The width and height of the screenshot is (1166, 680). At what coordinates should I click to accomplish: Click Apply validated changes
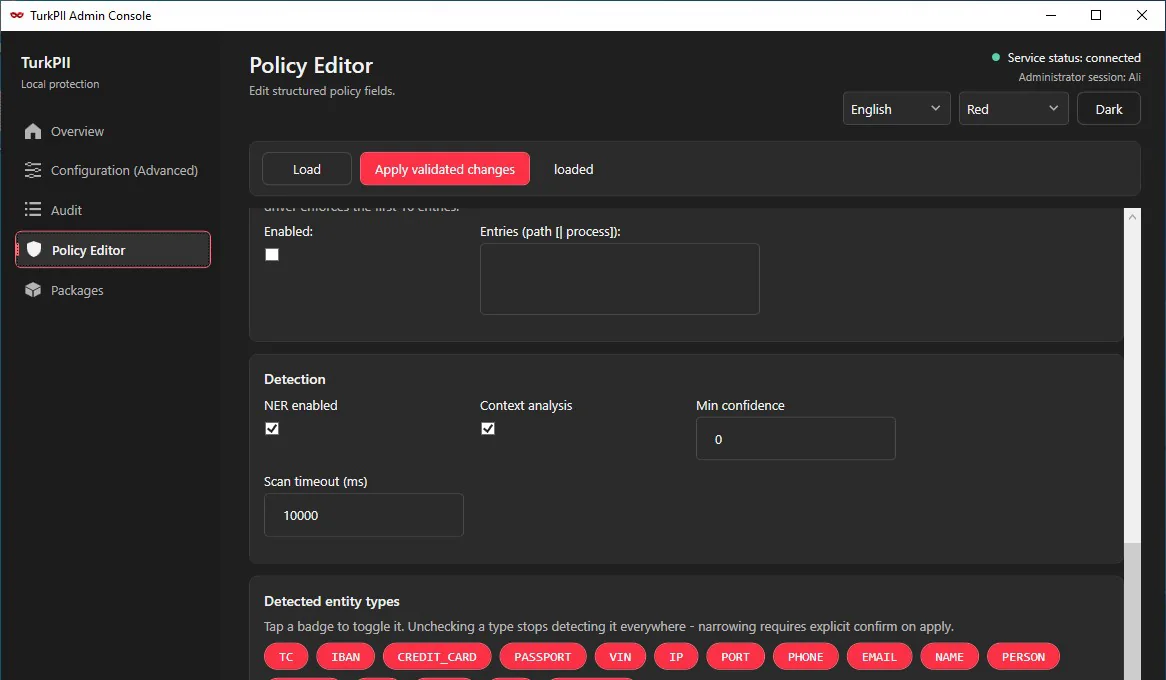click(x=445, y=169)
